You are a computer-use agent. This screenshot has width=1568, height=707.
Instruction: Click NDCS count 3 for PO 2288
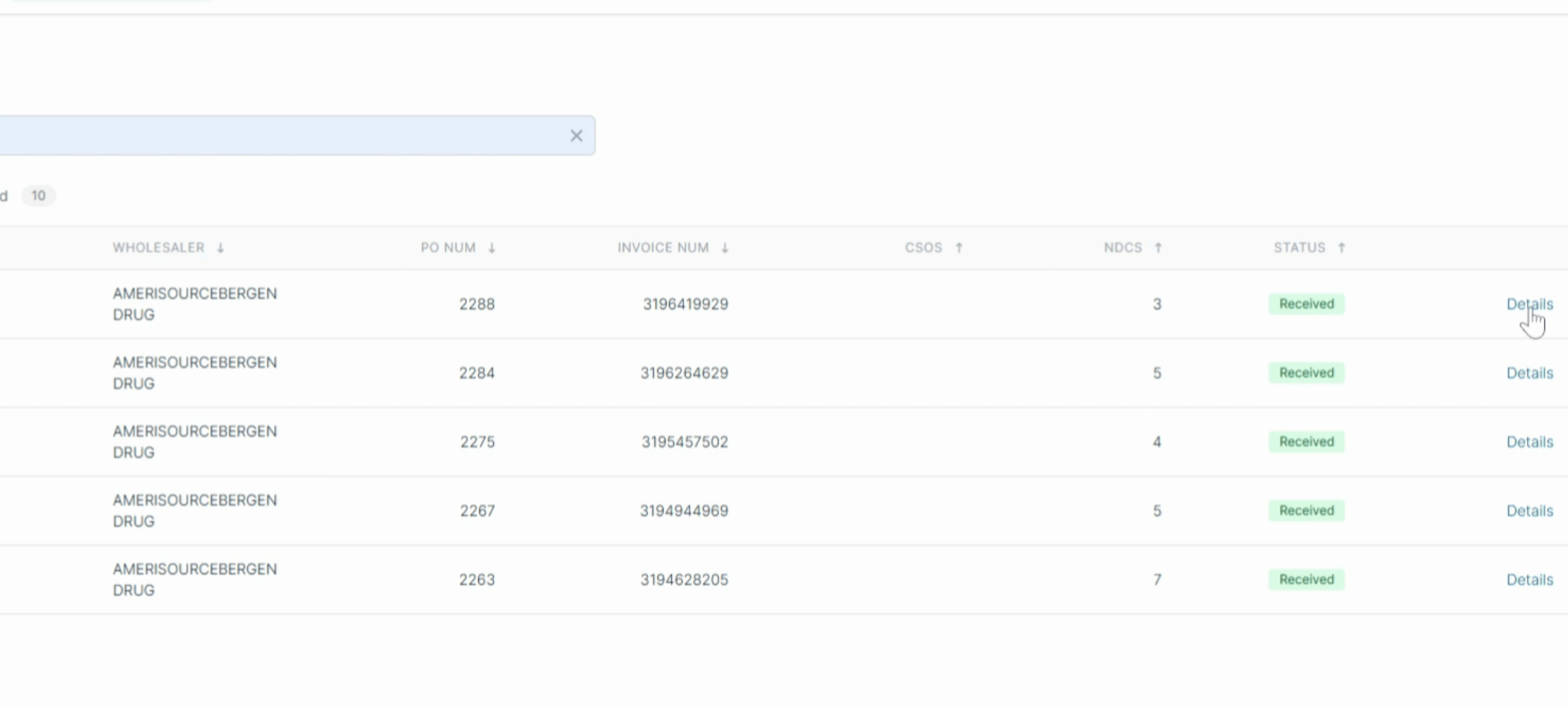click(1157, 304)
